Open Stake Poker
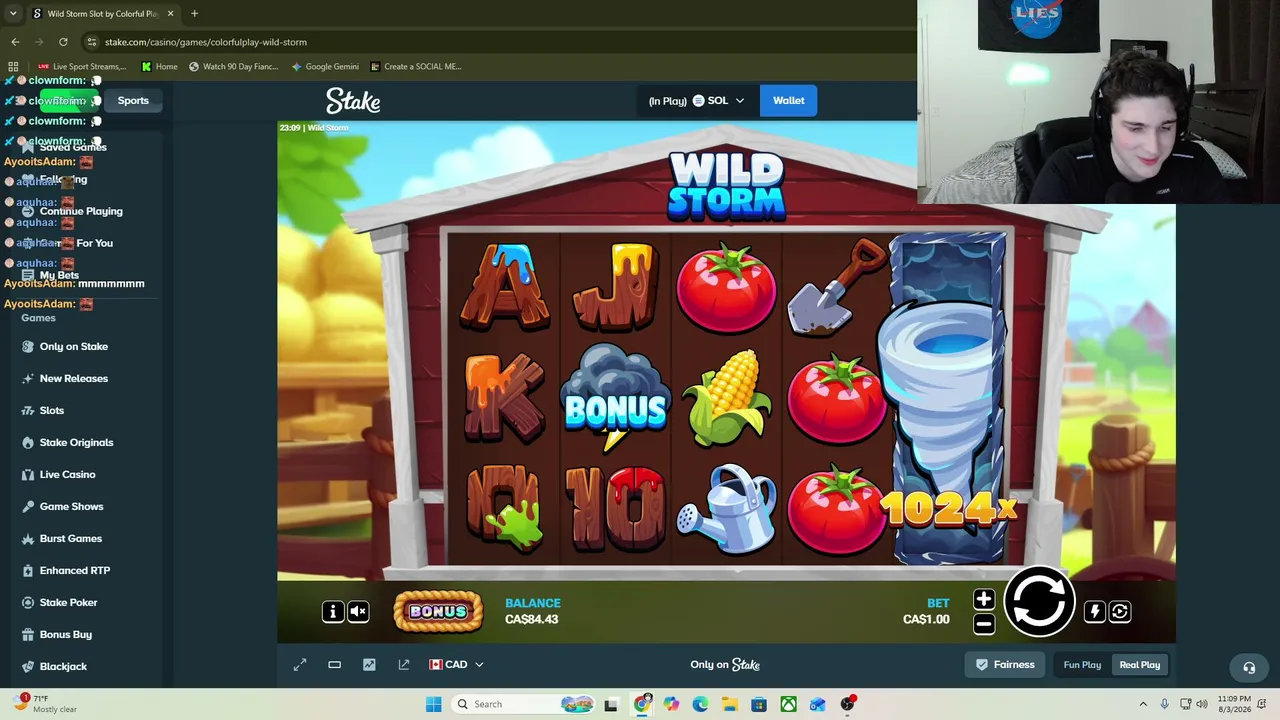The height and width of the screenshot is (720, 1280). 68,602
